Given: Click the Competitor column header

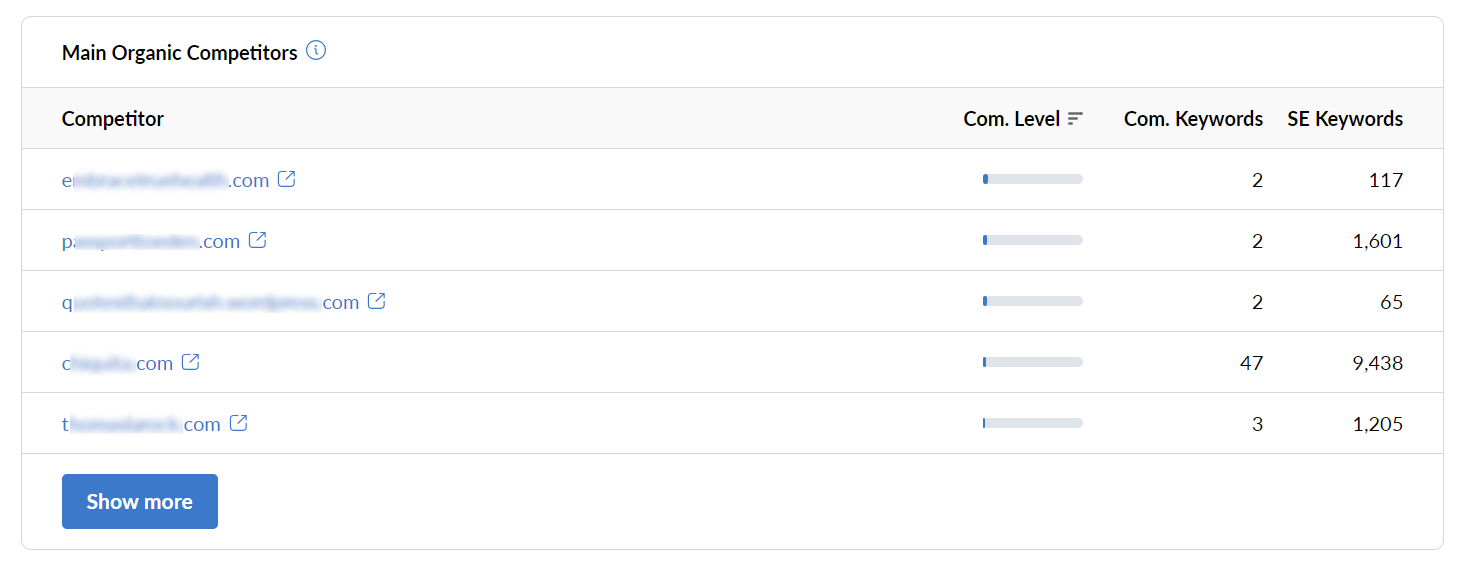Looking at the screenshot, I should pyautogui.click(x=113, y=119).
